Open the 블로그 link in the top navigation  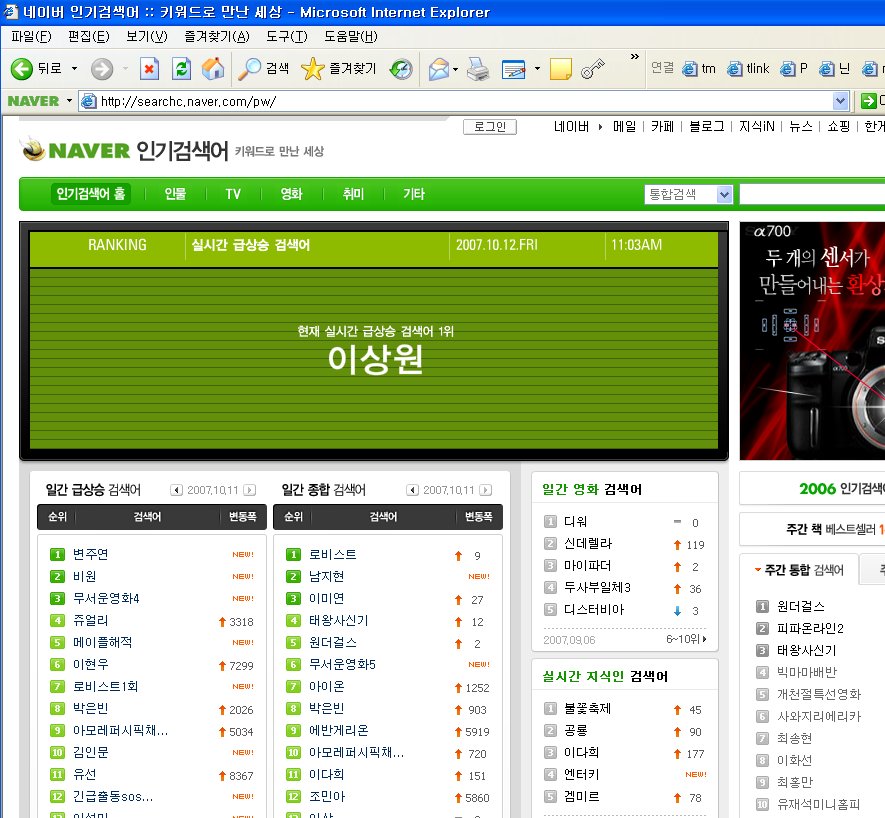tap(707, 126)
